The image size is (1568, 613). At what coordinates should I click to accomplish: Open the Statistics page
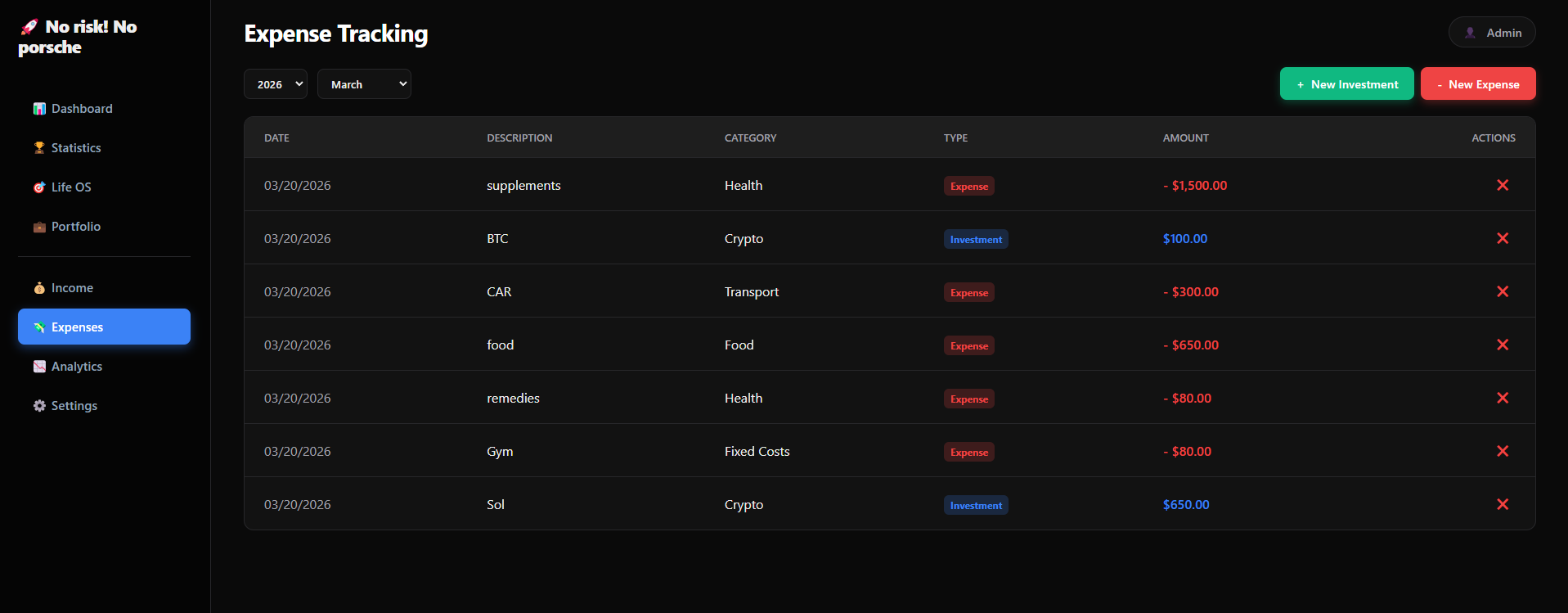coord(75,148)
